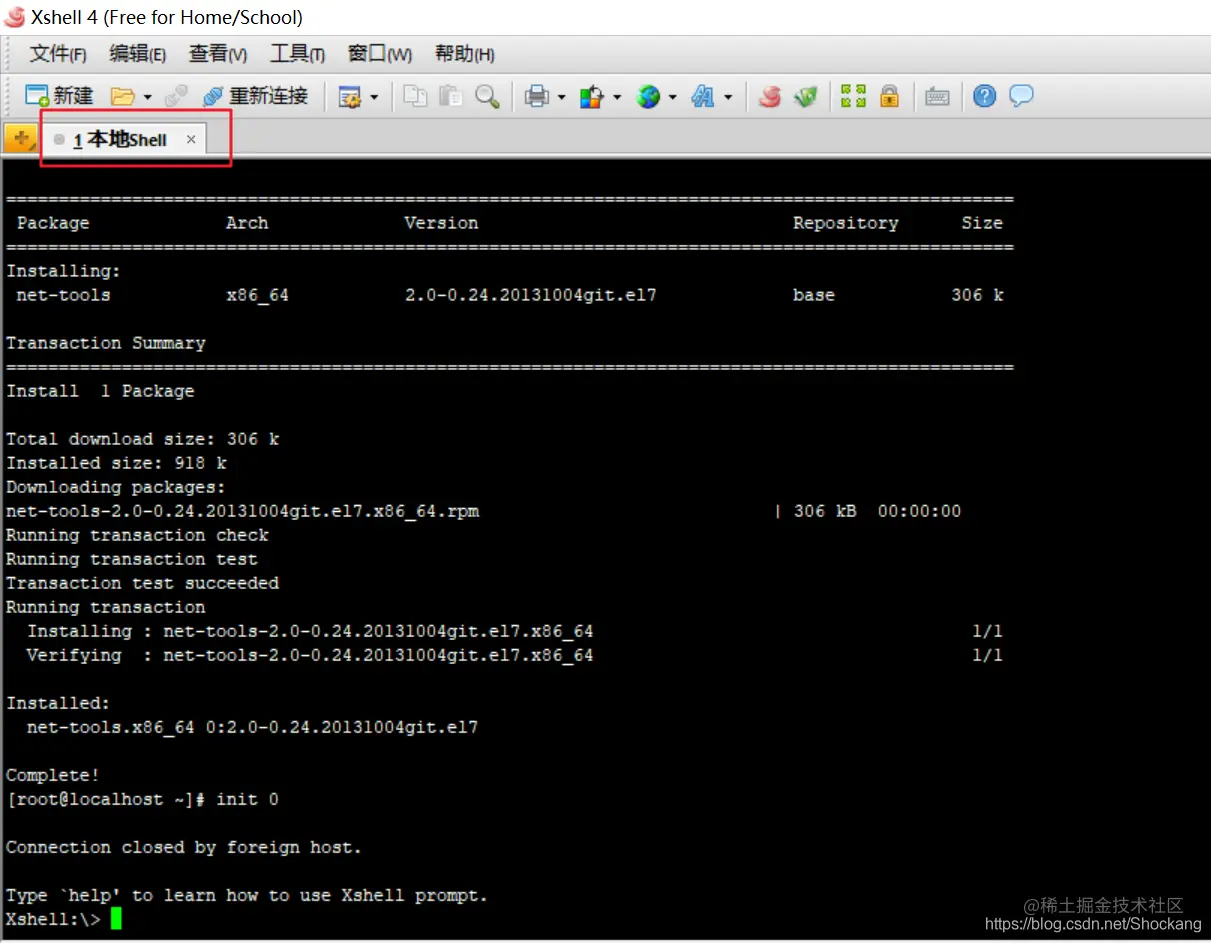Open the 窗口(W) menu

(380, 54)
